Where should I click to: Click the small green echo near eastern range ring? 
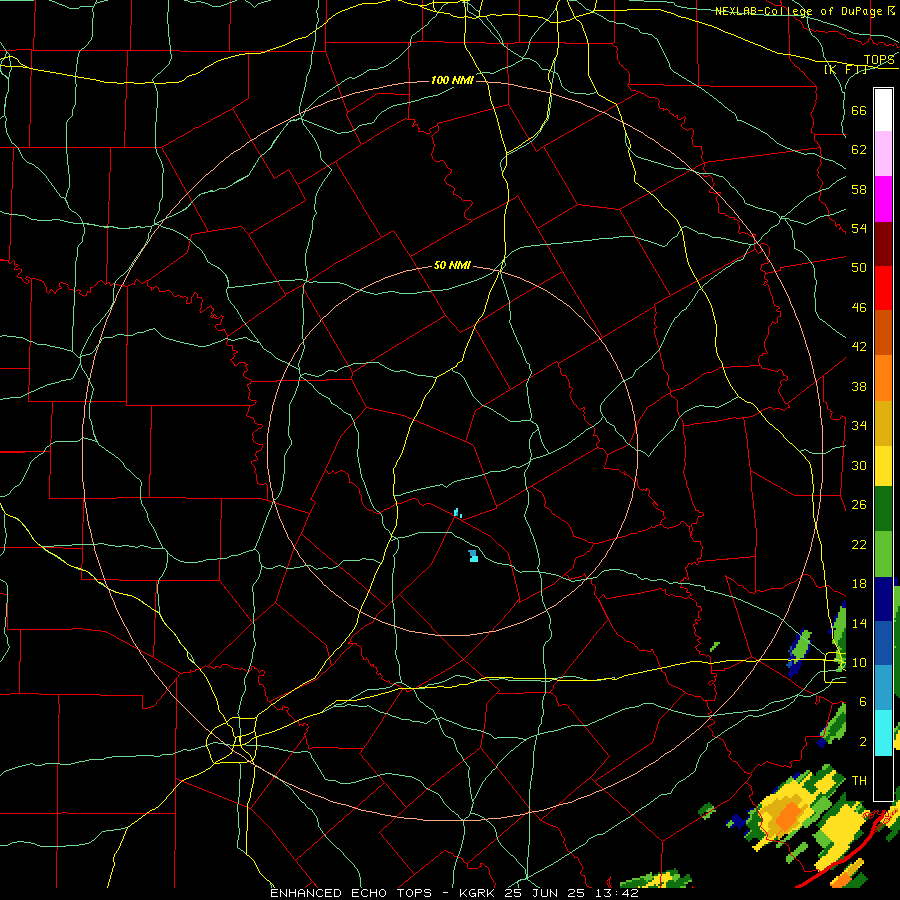[x=715, y=646]
